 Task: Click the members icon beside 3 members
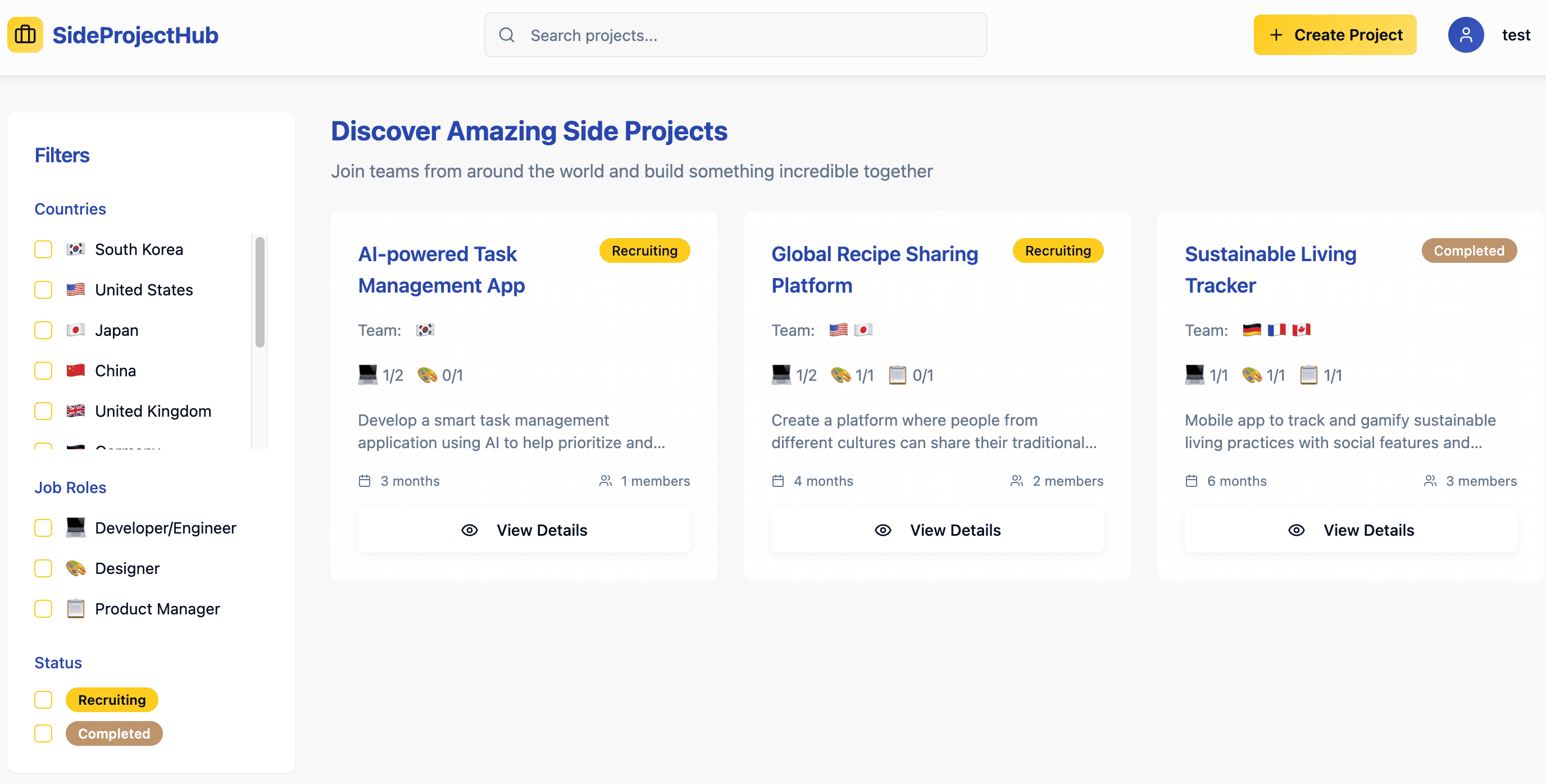point(1430,481)
